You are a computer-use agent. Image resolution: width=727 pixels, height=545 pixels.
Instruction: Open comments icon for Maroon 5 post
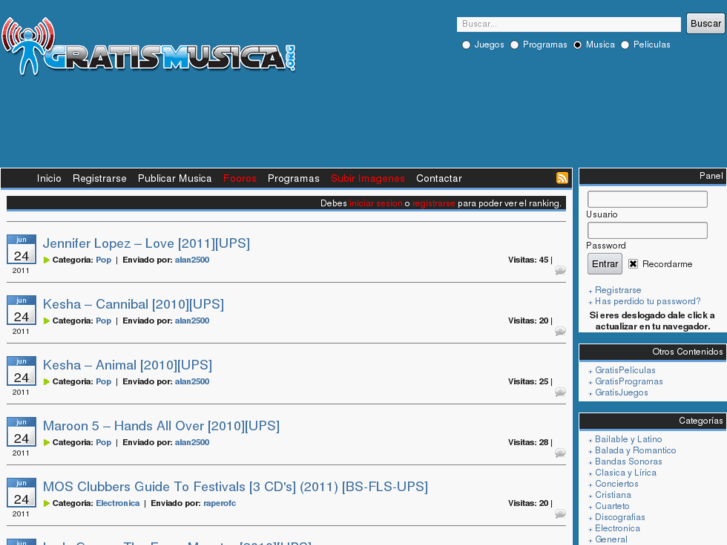click(560, 453)
